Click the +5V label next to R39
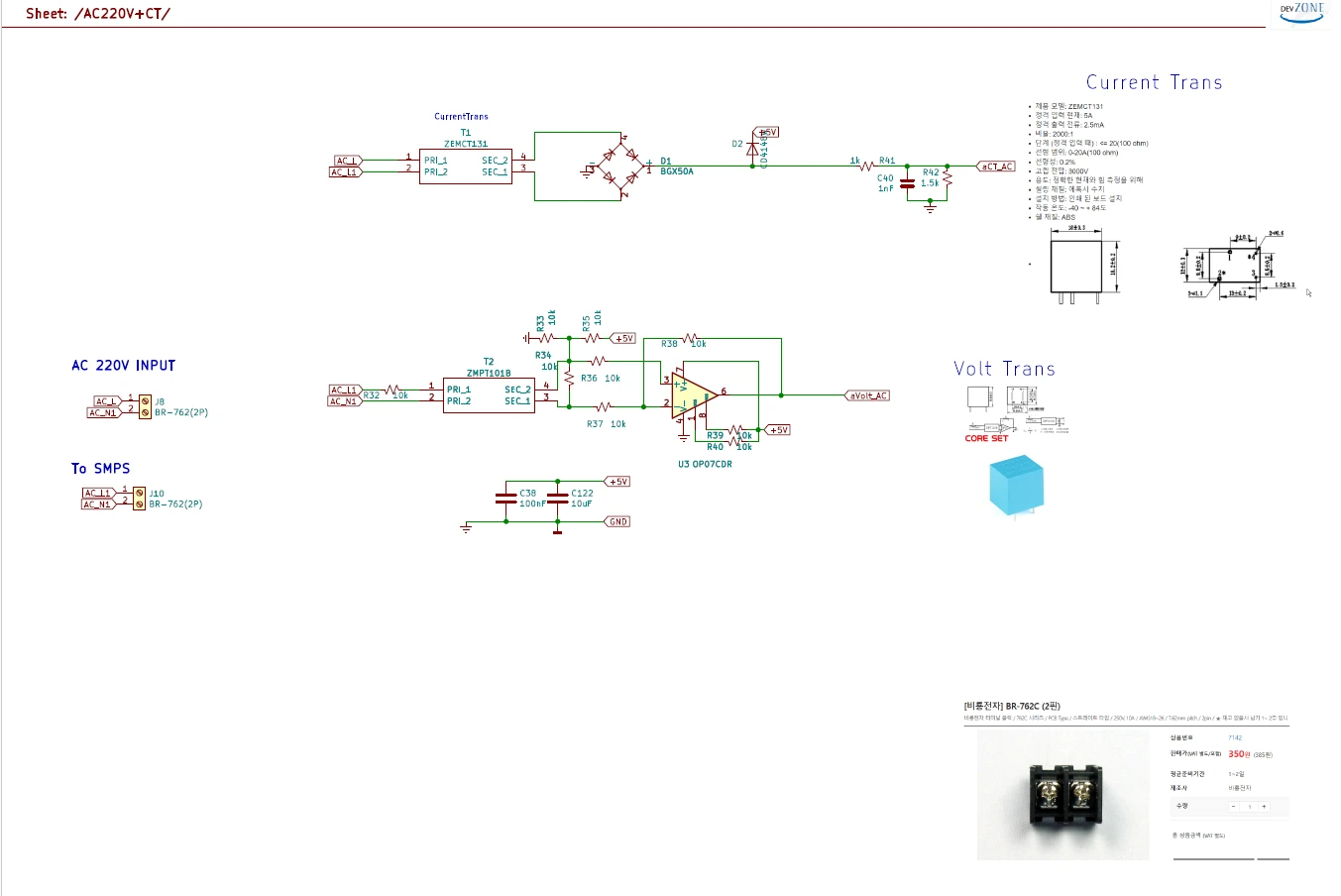Viewport: 1341px width, 896px height. 778,430
